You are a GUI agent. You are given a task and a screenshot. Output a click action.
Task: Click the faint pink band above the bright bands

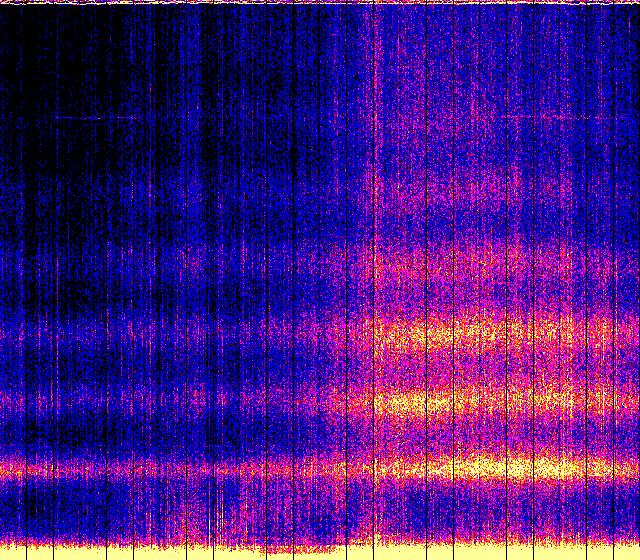click(x=480, y=262)
